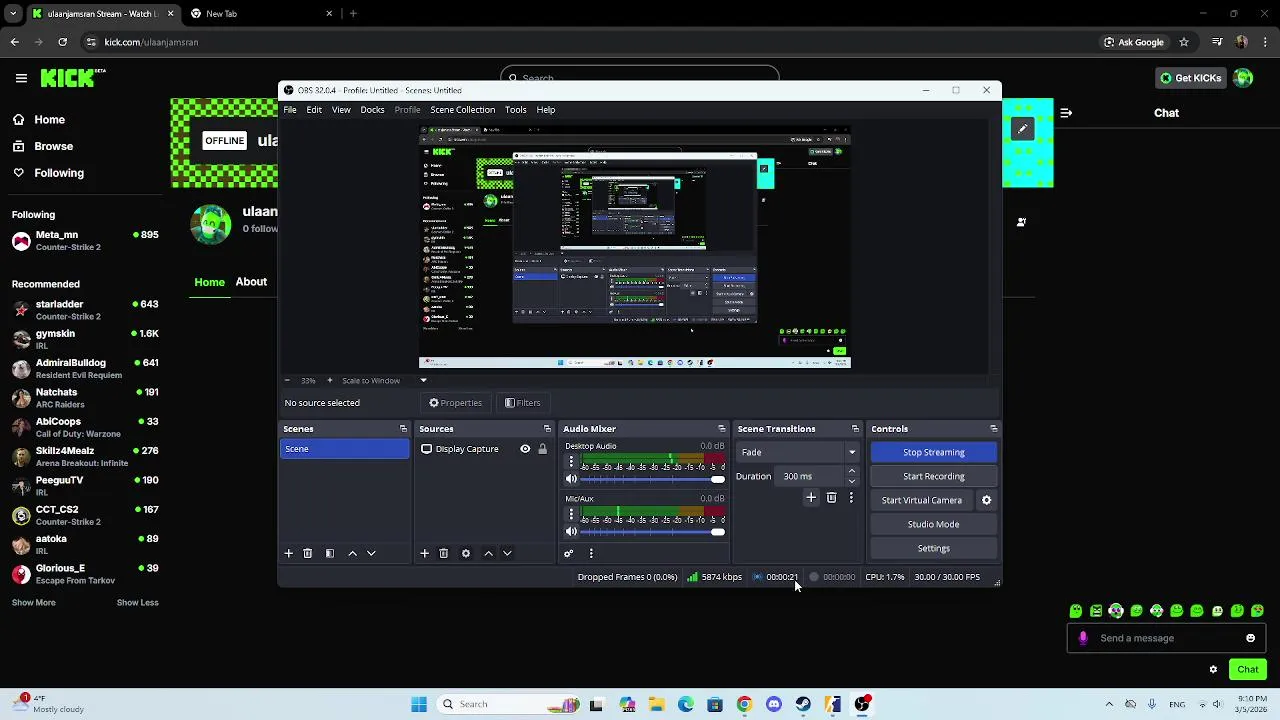Open Discord from the taskbar
The image size is (1280, 720).
coord(774,704)
